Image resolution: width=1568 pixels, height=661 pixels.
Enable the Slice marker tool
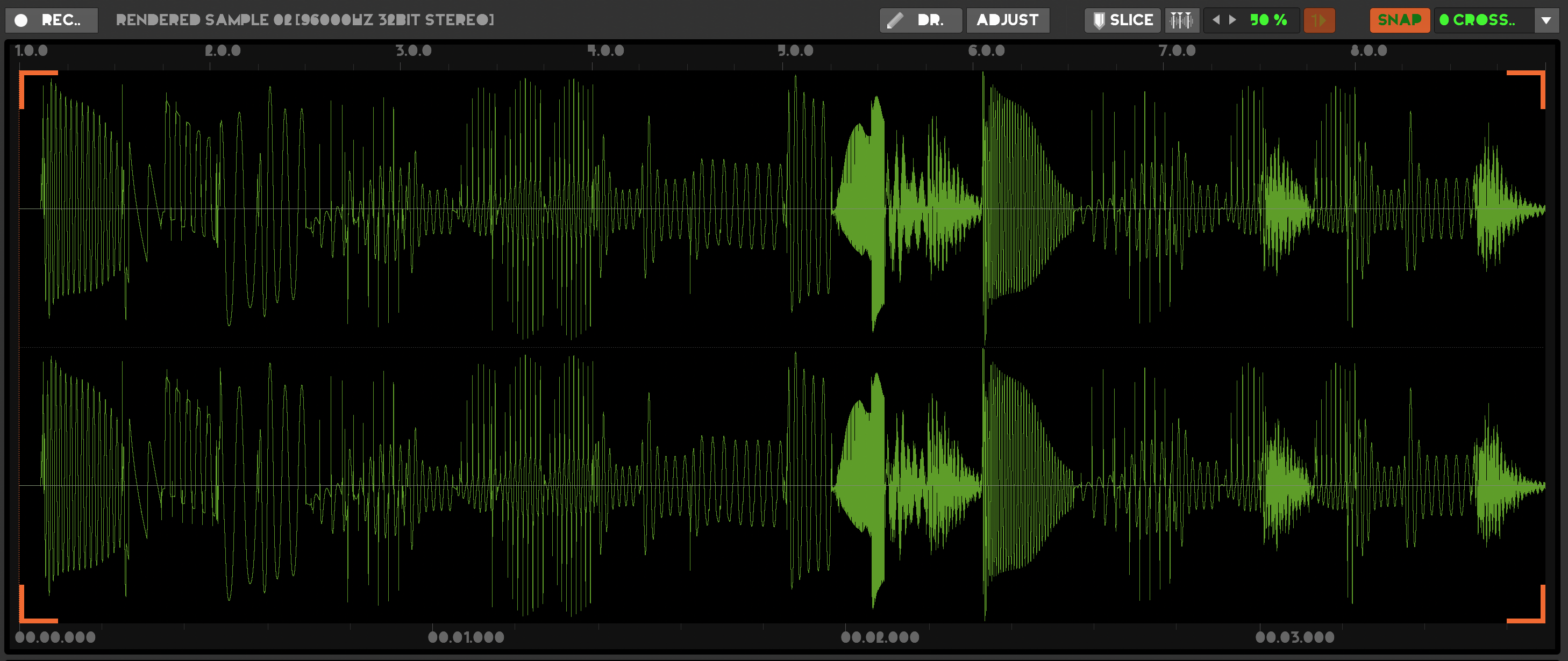click(1123, 20)
